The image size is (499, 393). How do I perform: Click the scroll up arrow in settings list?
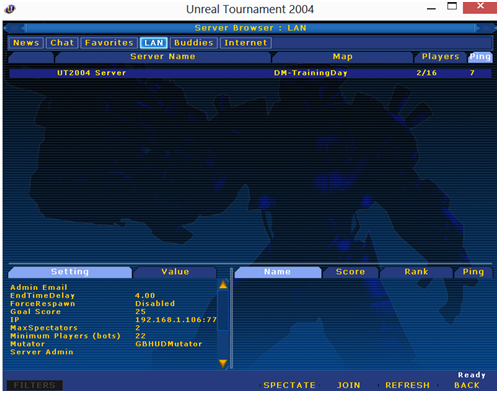click(223, 284)
